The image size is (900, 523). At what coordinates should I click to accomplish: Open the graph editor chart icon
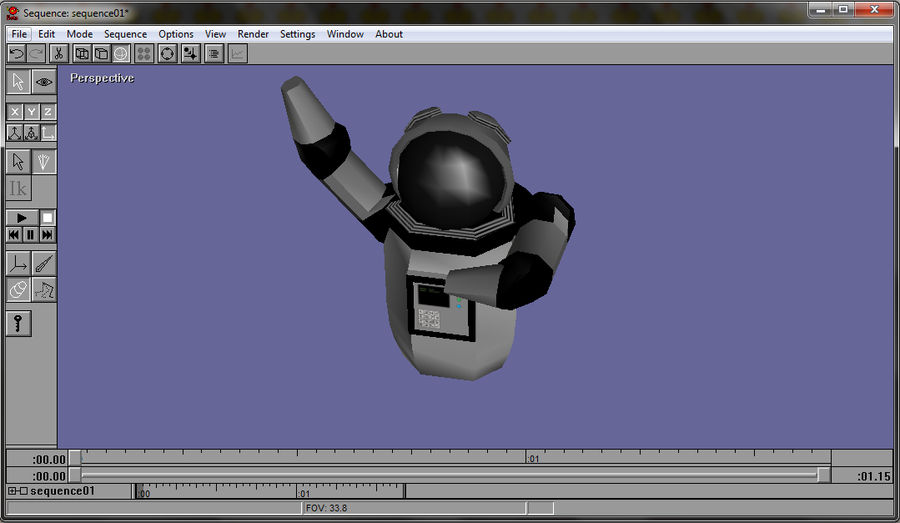(x=237, y=54)
